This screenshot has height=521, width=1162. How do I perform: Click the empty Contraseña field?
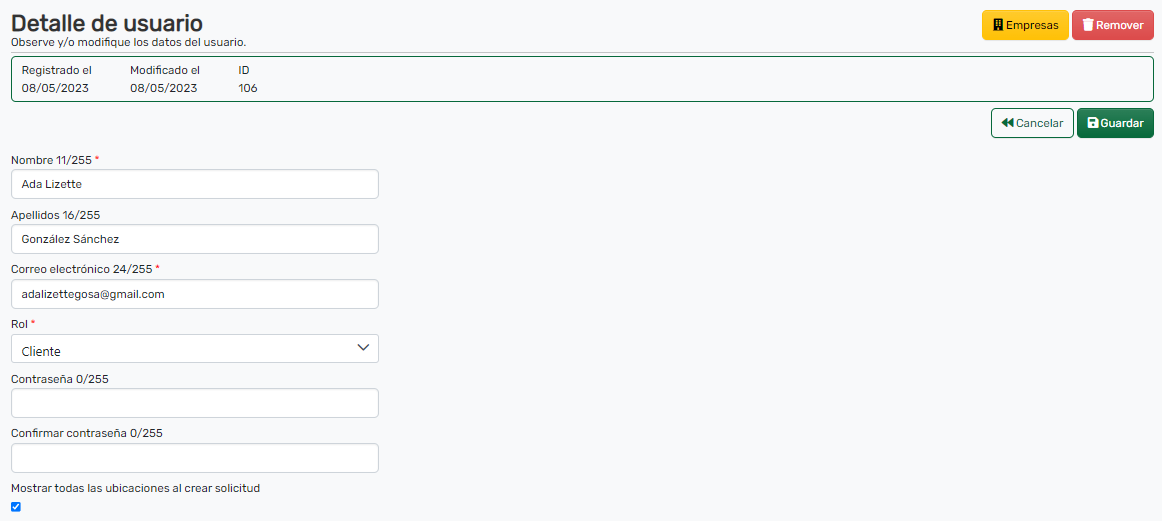(x=195, y=403)
